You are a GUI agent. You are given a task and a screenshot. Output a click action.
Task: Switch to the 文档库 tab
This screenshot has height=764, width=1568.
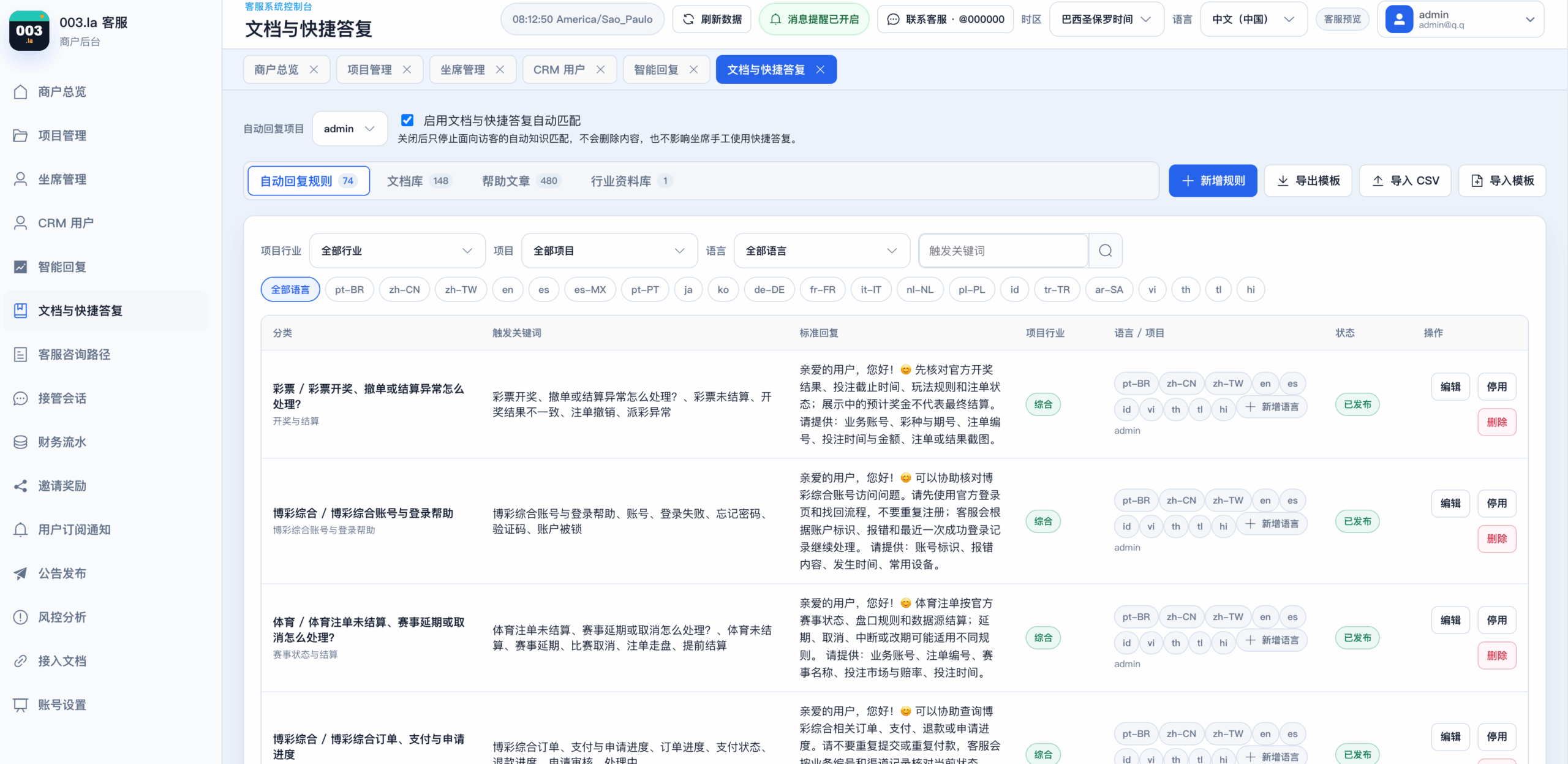[420, 181]
